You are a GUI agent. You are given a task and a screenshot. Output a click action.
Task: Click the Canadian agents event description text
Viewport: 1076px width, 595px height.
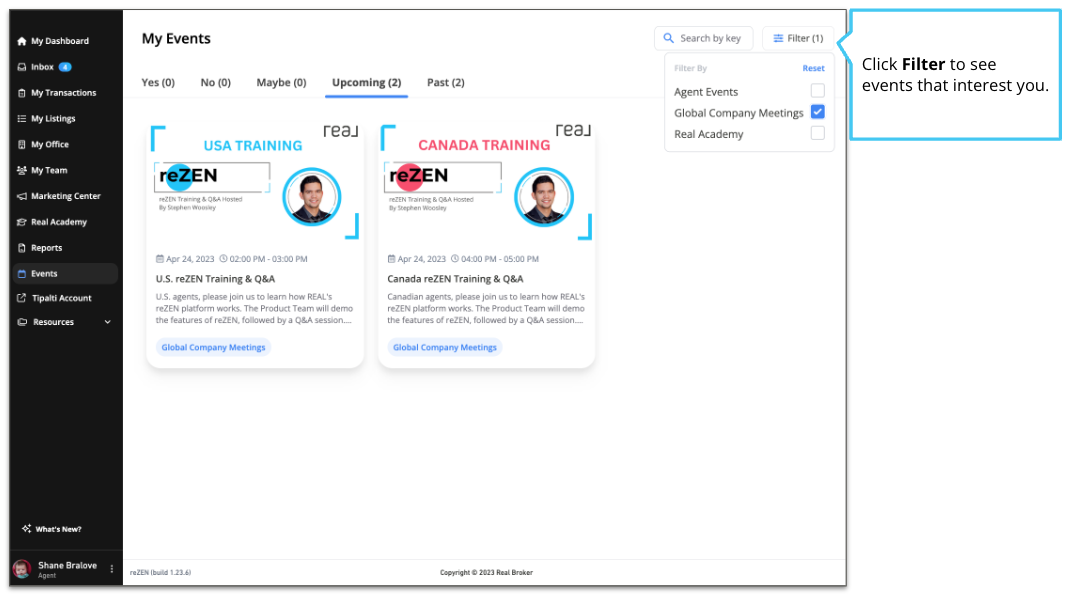(486, 309)
